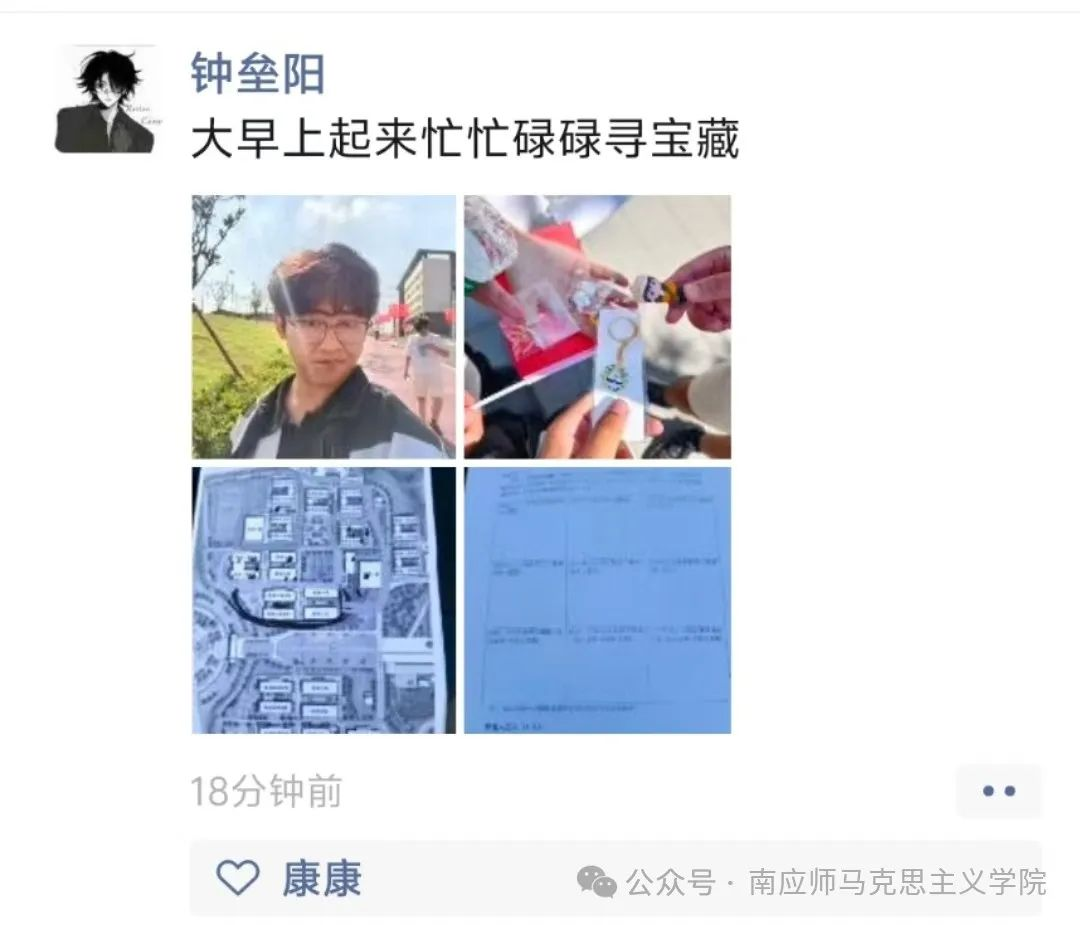Screen dimensions: 1080x925
Task: Tap the table grid in paper photo
Action: [x=604, y=605]
